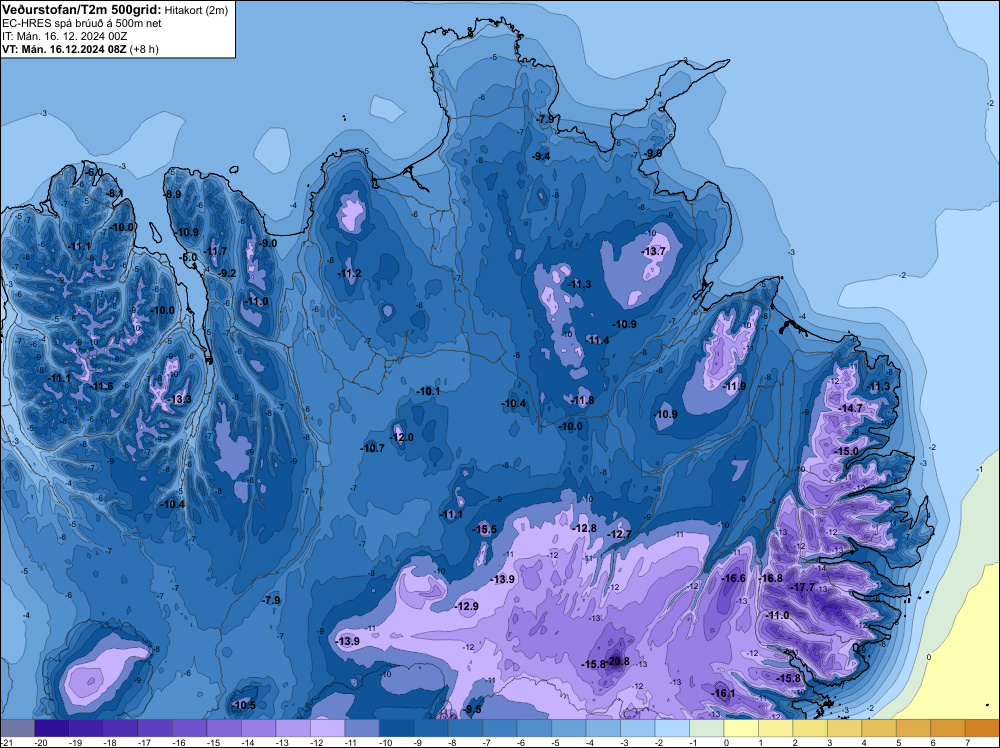Screen dimensions: 1000x748
Task: Click the -11.7 temperature value
Action: (x=216, y=251)
